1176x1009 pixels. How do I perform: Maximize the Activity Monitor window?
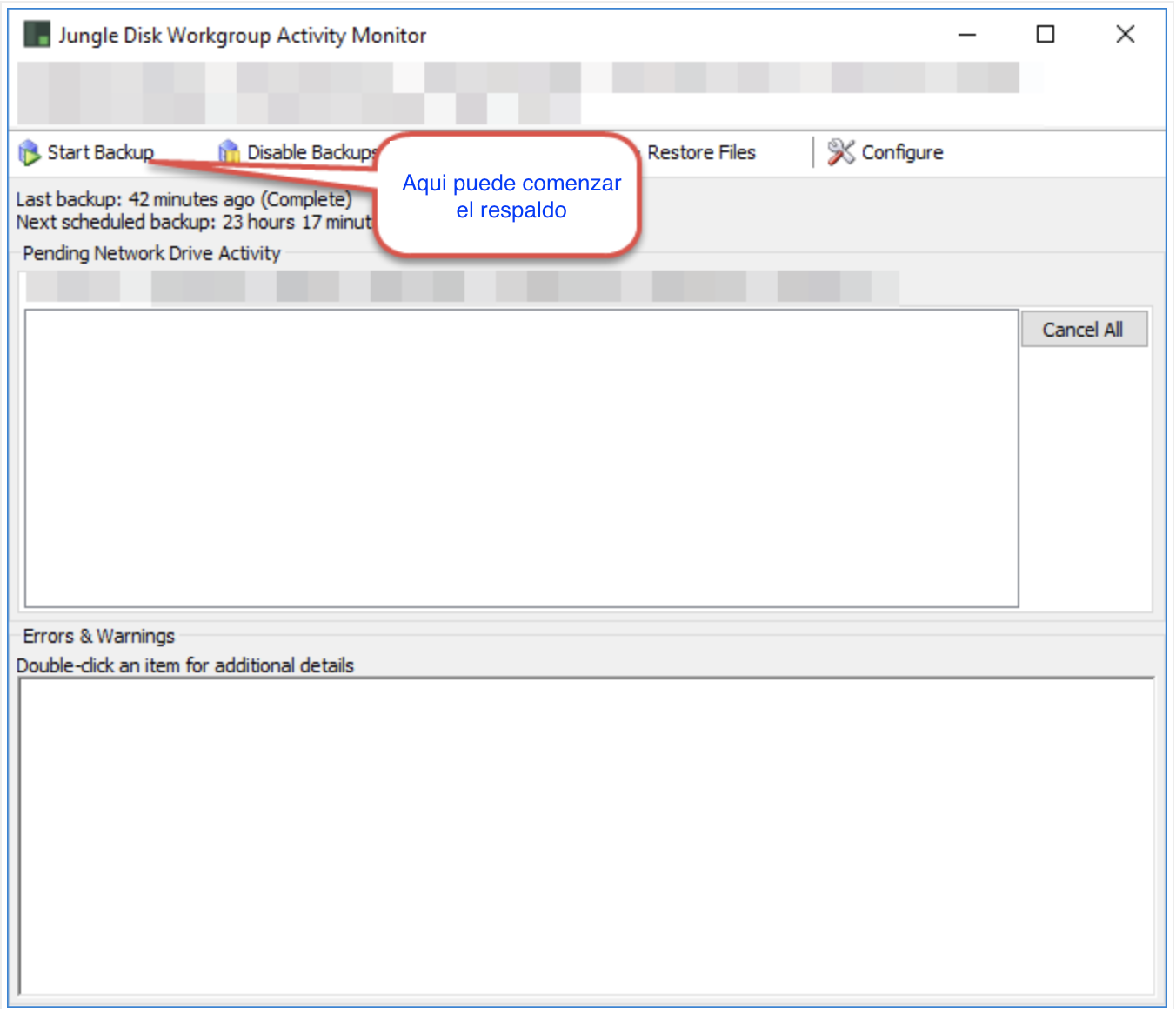click(x=1046, y=35)
